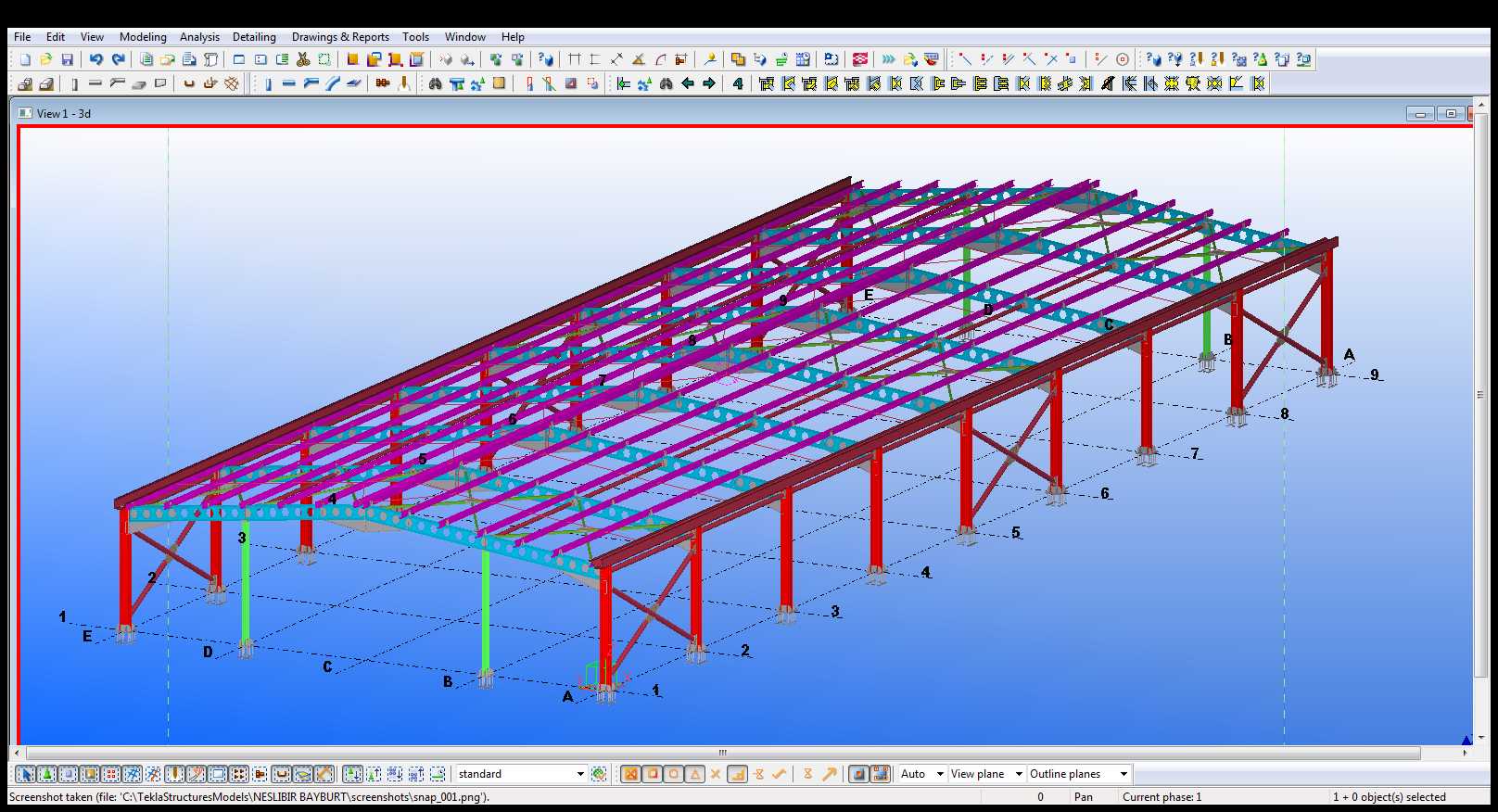Undo the last action

[95, 59]
